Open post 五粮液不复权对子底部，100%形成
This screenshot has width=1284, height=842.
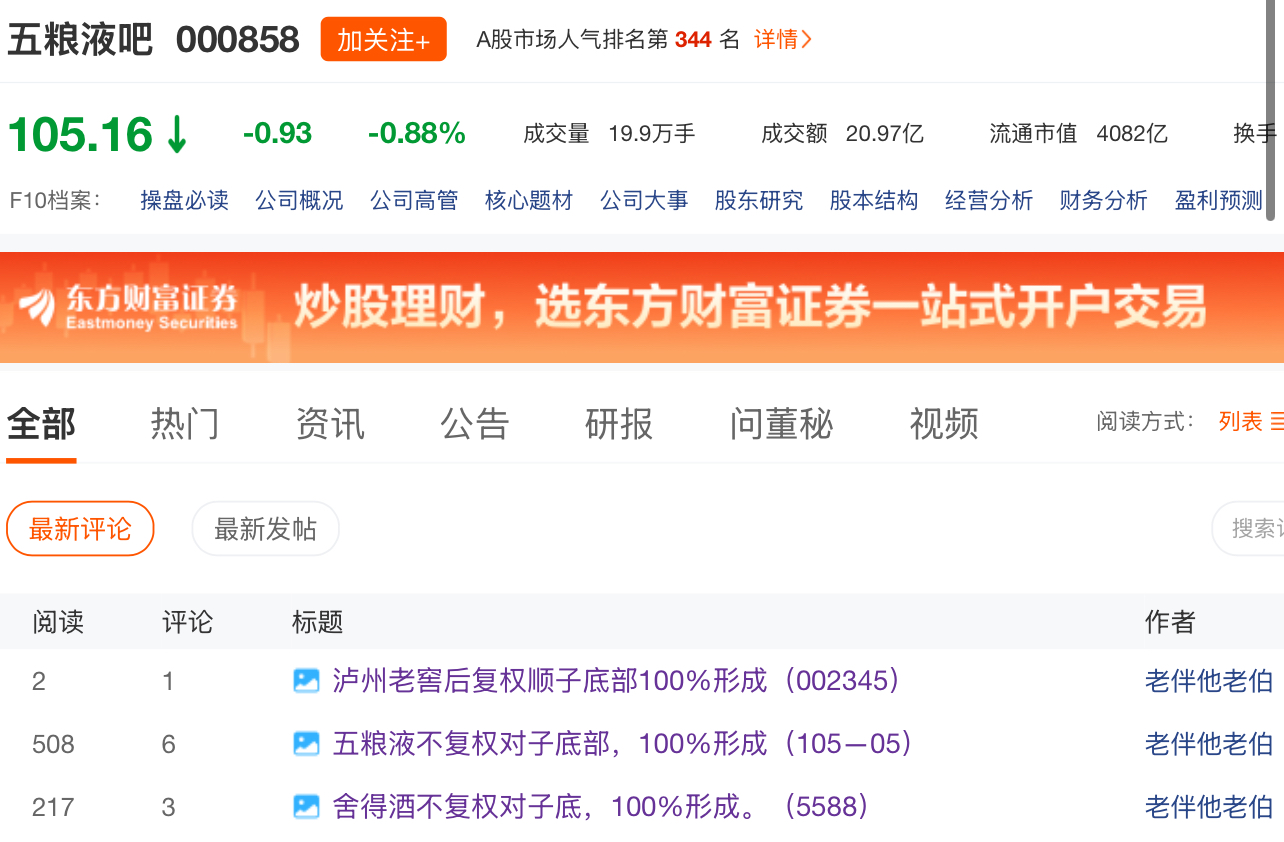pyautogui.click(x=623, y=743)
